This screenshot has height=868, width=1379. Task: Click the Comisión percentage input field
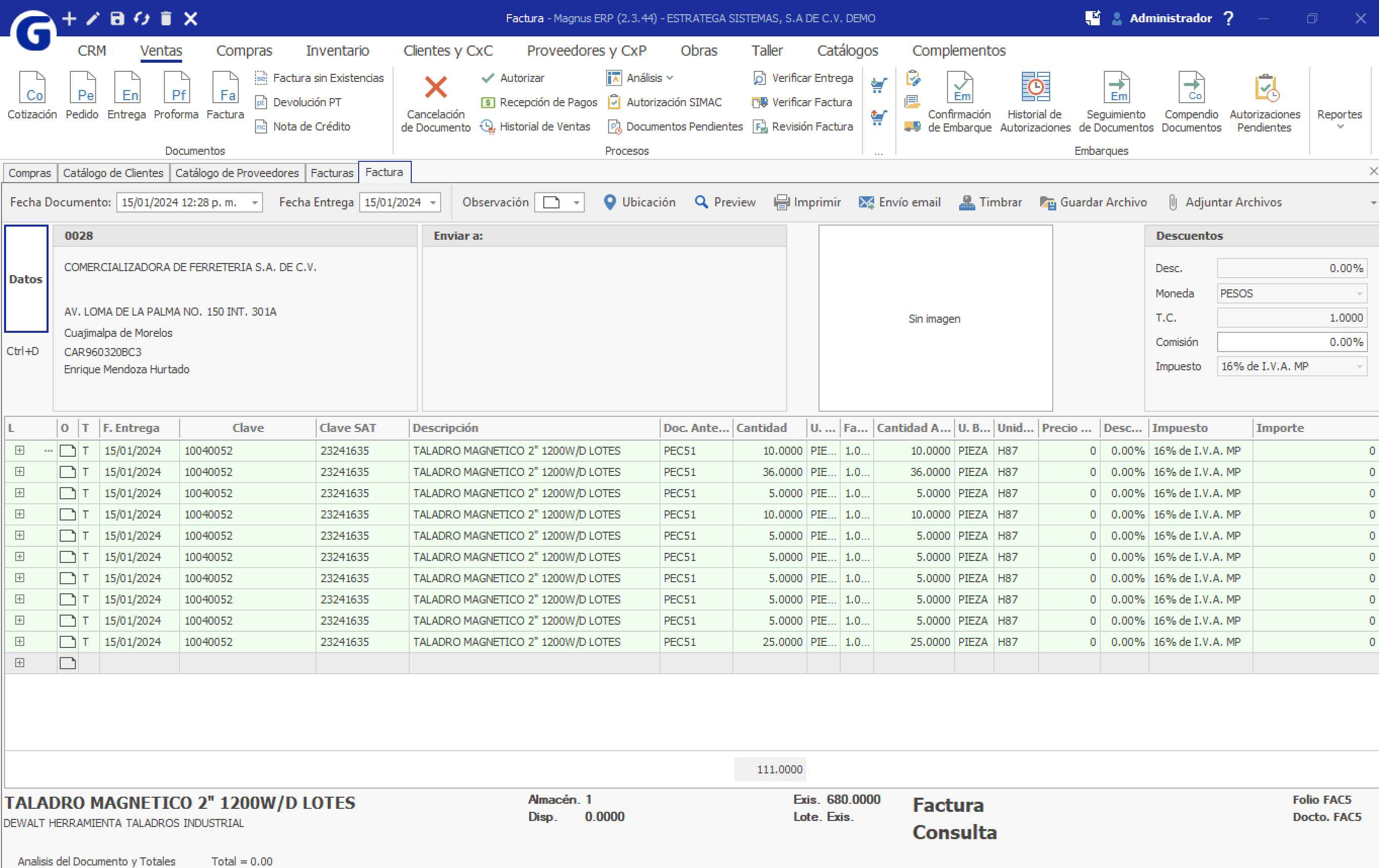[1291, 342]
